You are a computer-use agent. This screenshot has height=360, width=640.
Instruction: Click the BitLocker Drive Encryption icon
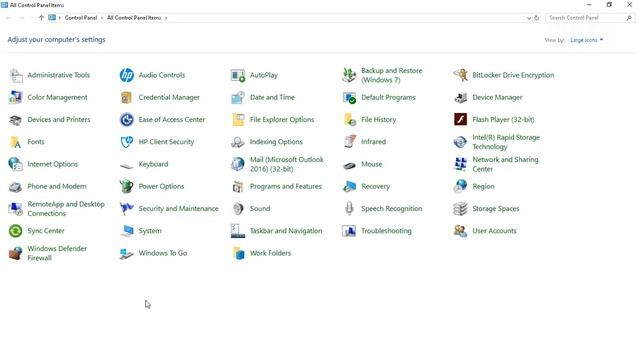(x=460, y=76)
